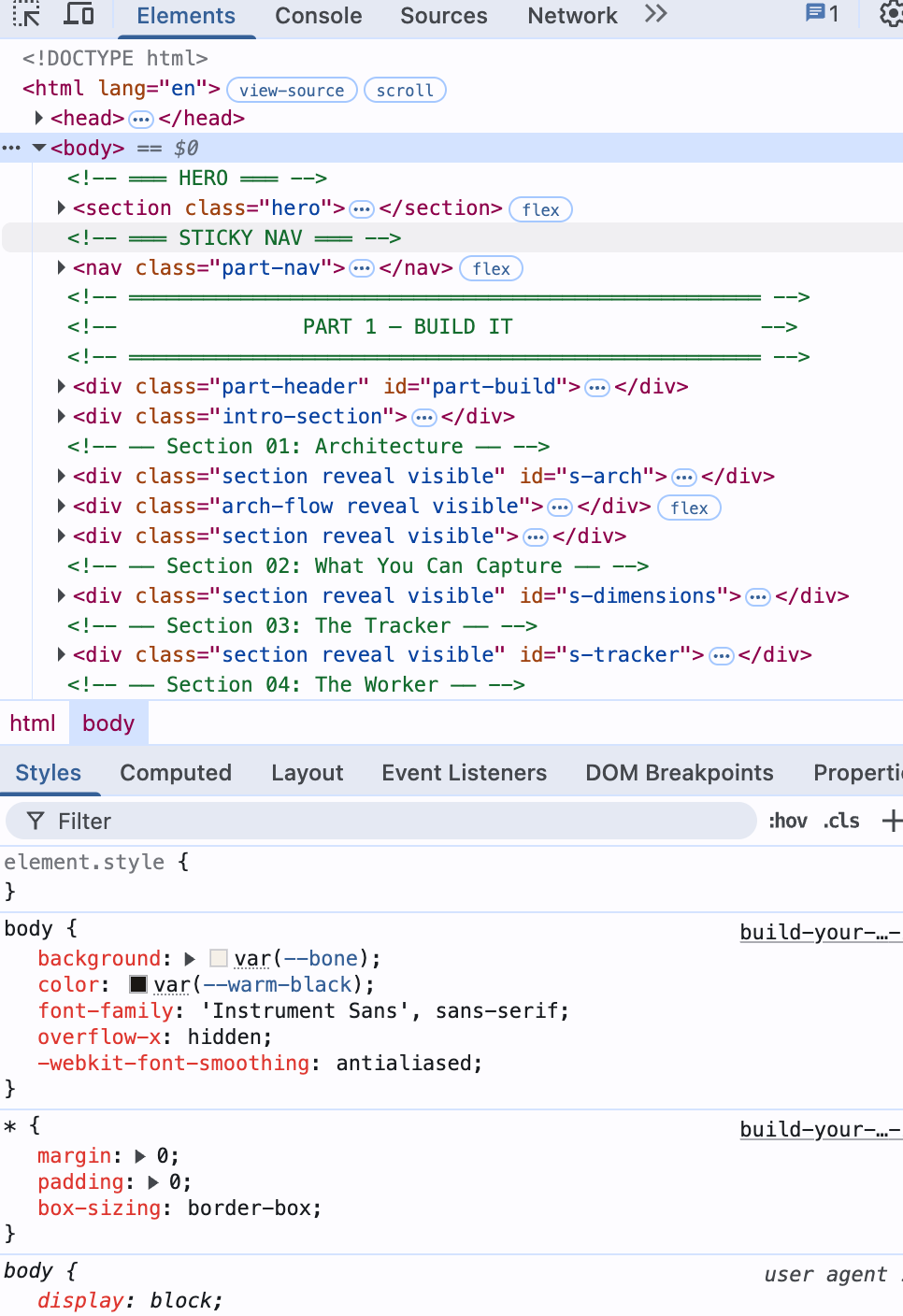The width and height of the screenshot is (903, 1316).
Task: Toggle flex badge on part-nav element
Action: tap(491, 268)
